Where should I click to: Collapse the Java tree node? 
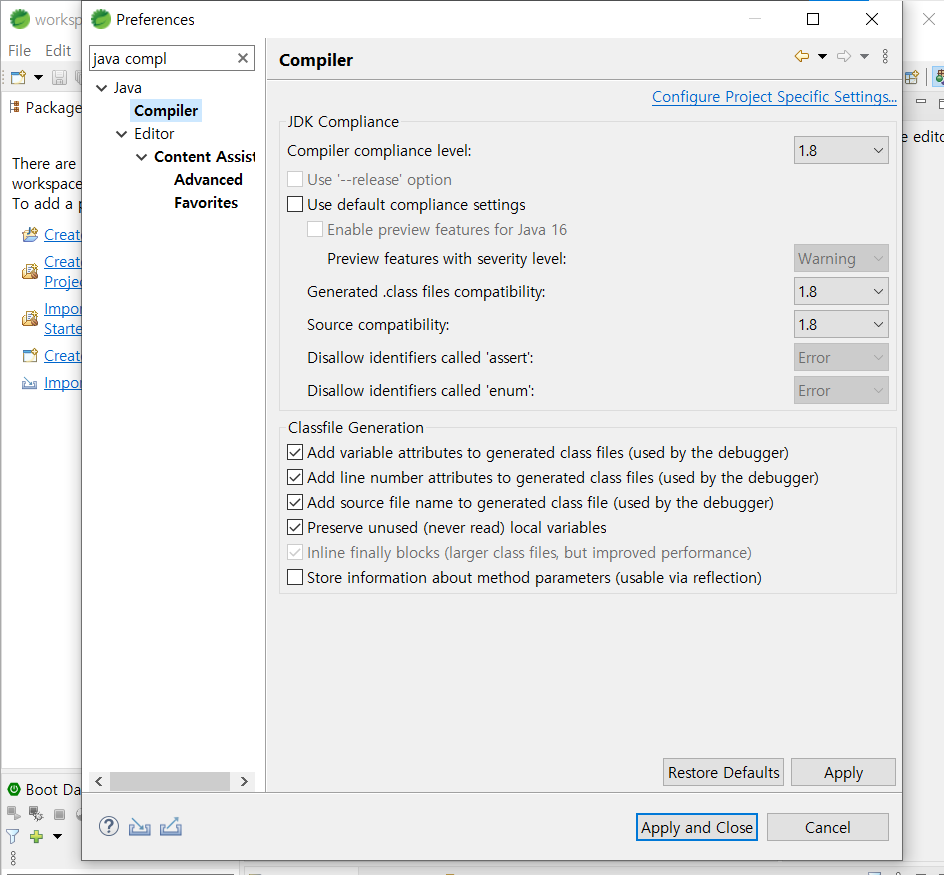102,88
